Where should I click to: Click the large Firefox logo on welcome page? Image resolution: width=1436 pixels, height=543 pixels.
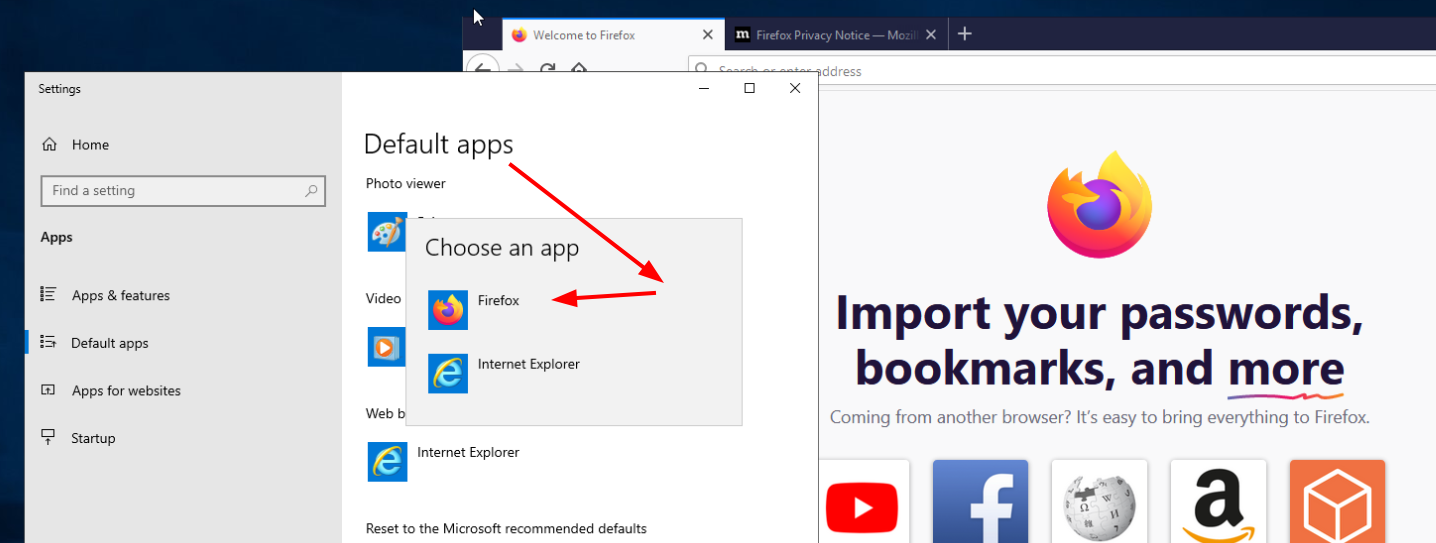pos(1099,205)
